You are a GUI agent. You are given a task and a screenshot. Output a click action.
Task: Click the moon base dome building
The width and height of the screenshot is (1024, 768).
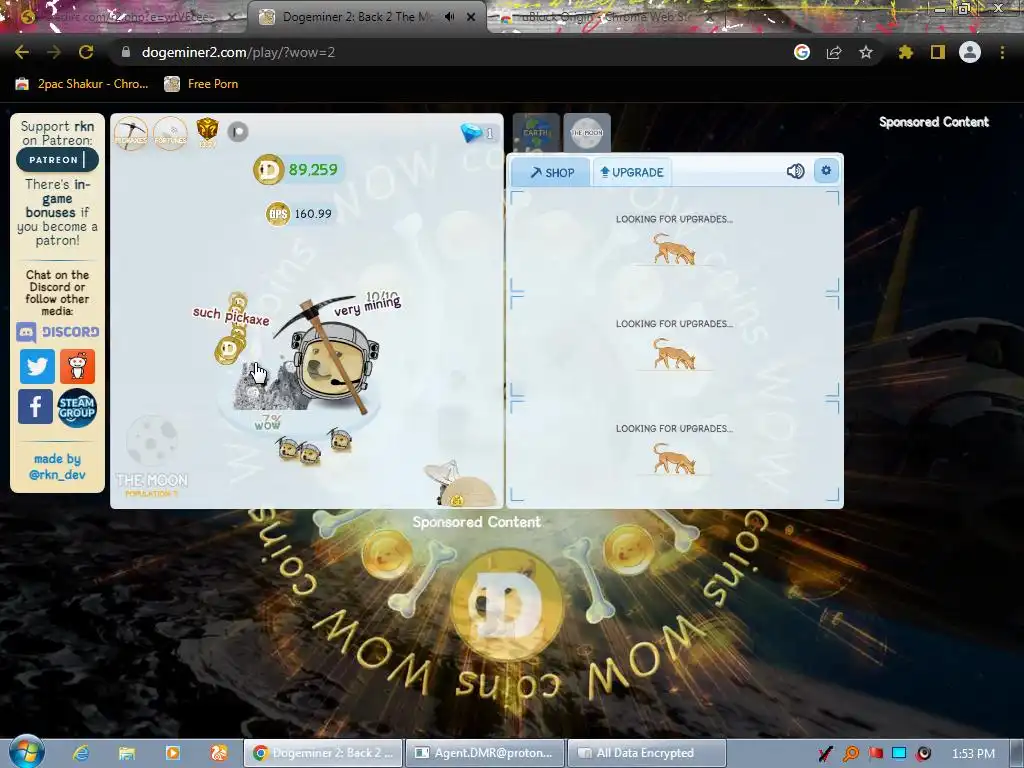pyautogui.click(x=464, y=485)
